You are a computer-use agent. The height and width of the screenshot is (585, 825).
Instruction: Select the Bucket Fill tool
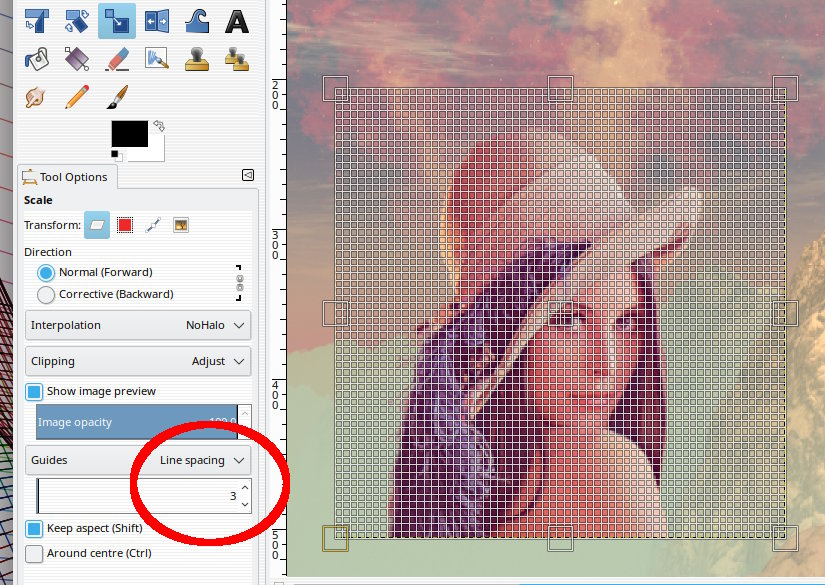(37, 59)
